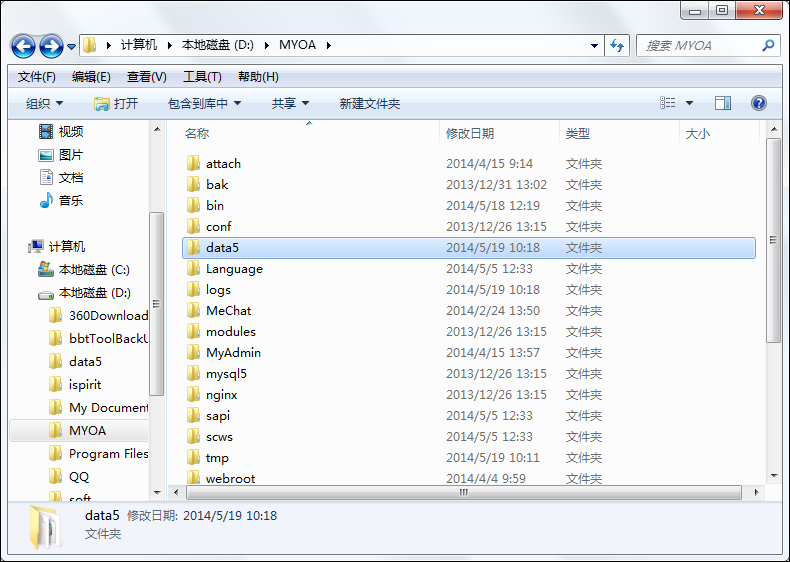
Task: Expand the 包含到库中 dropdown
Action: point(204,104)
